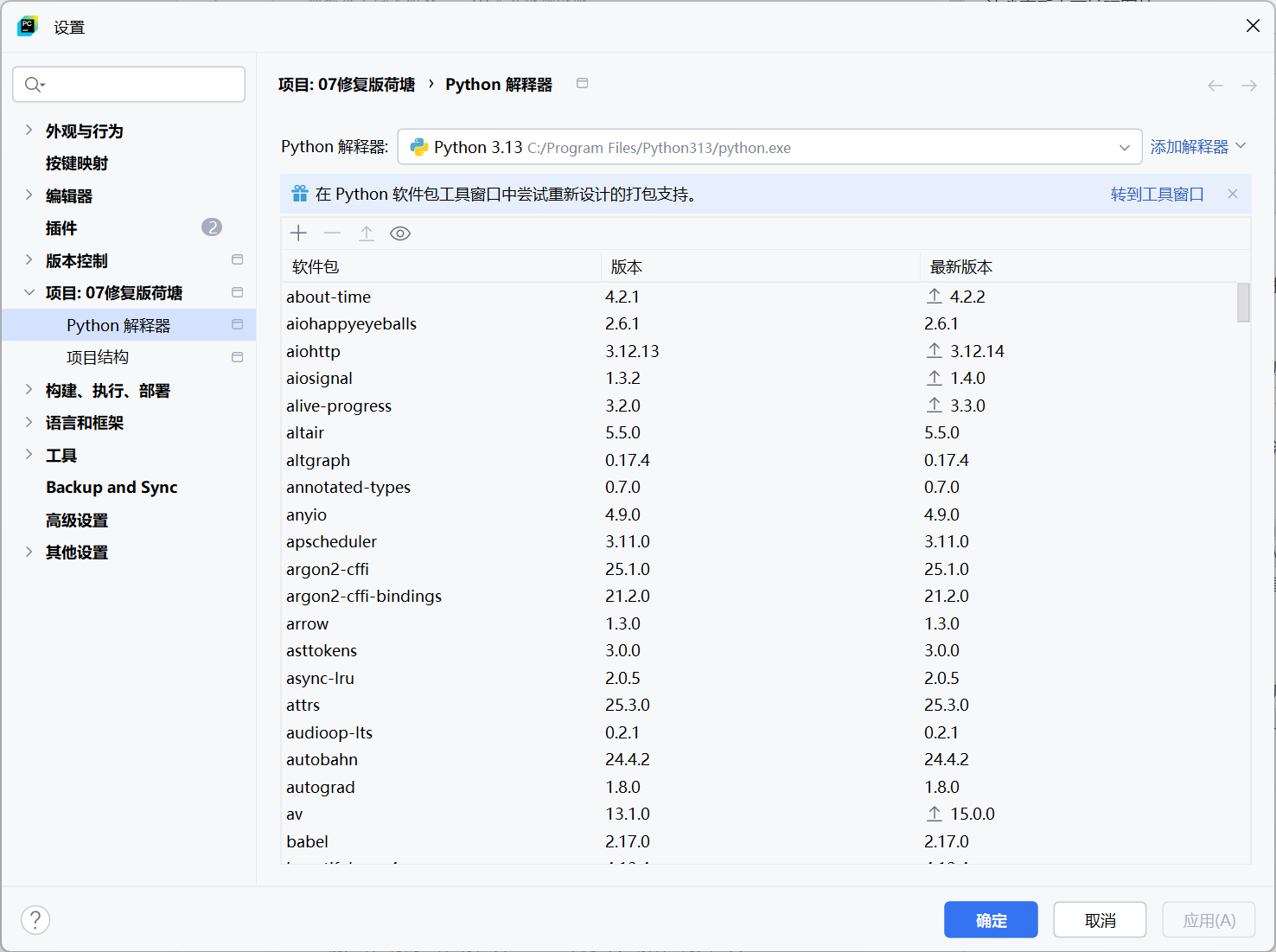Click project-level icon beside breadcrumb title

[x=583, y=83]
